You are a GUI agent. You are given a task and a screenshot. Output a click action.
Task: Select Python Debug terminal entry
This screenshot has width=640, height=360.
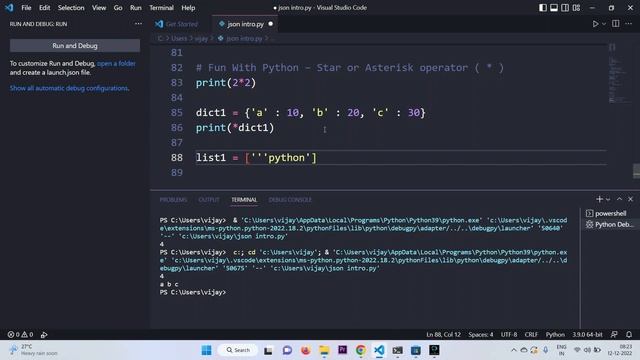pos(609,224)
